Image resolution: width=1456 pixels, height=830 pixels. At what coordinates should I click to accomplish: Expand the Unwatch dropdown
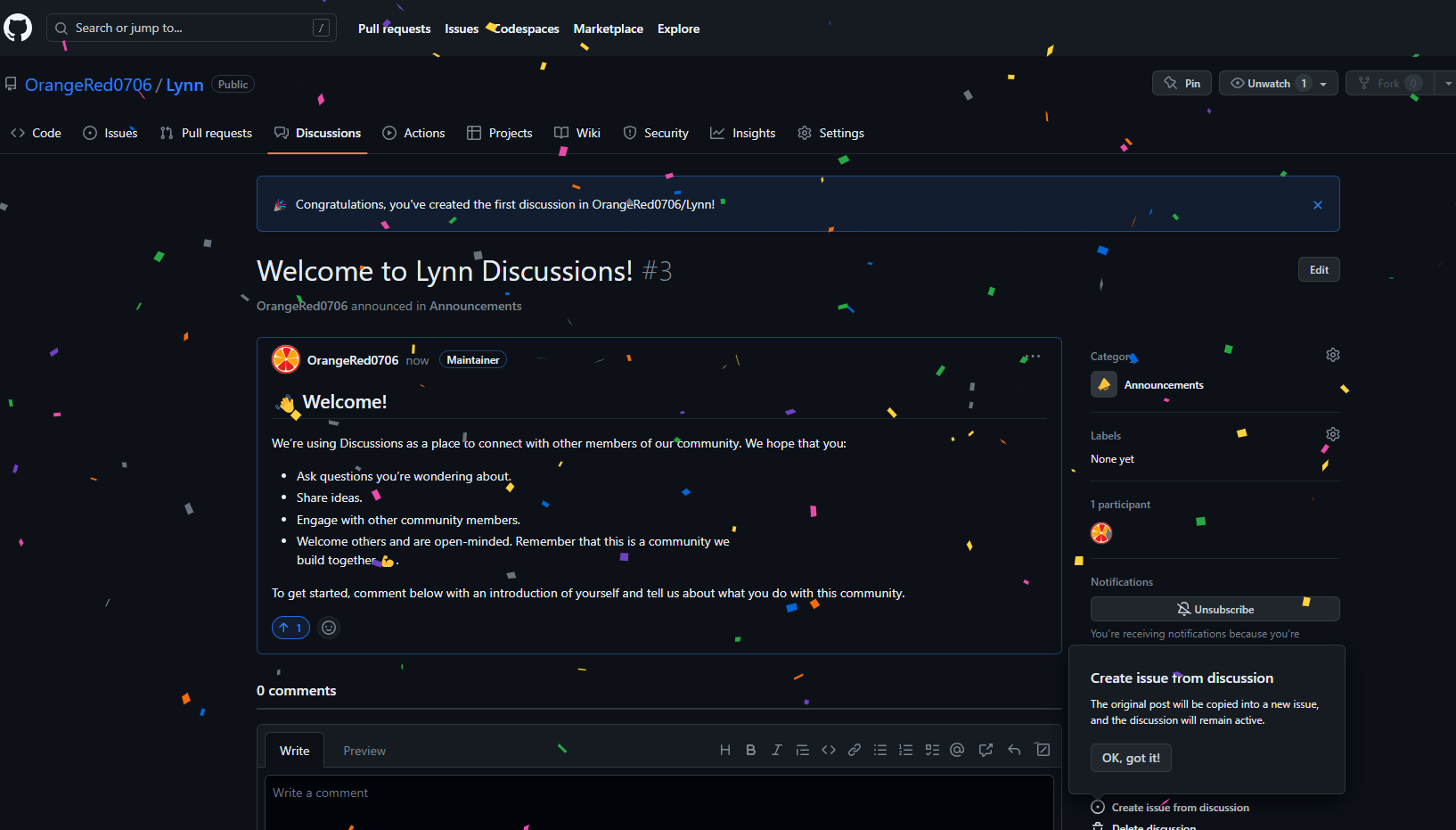1323,84
